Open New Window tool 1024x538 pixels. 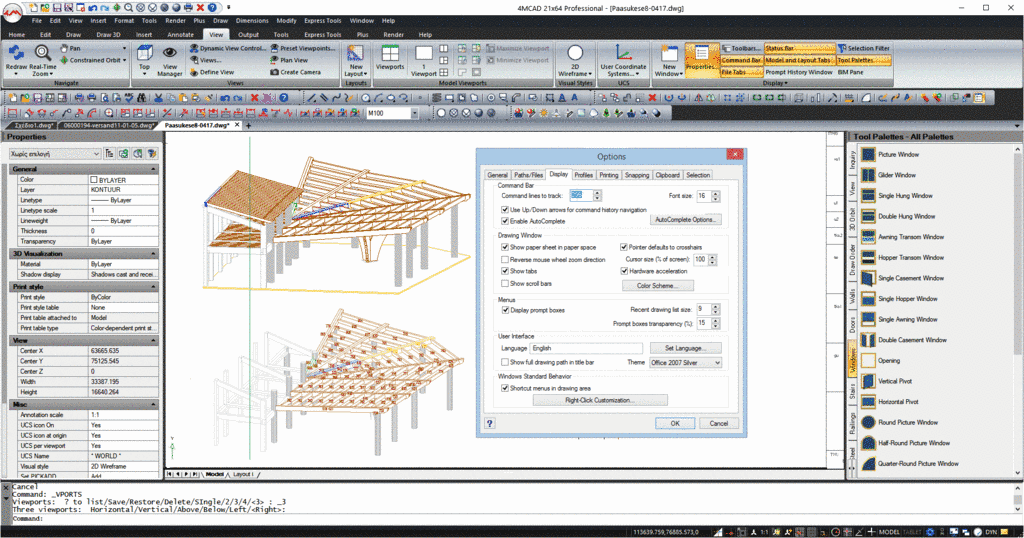(669, 61)
